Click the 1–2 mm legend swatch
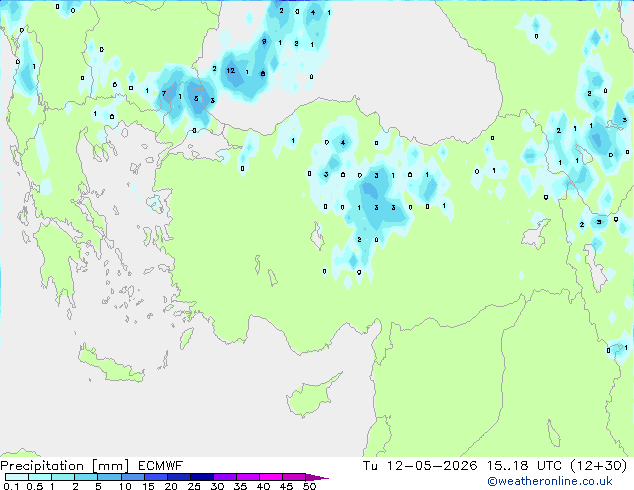634x490 pixels. [x=63, y=477]
